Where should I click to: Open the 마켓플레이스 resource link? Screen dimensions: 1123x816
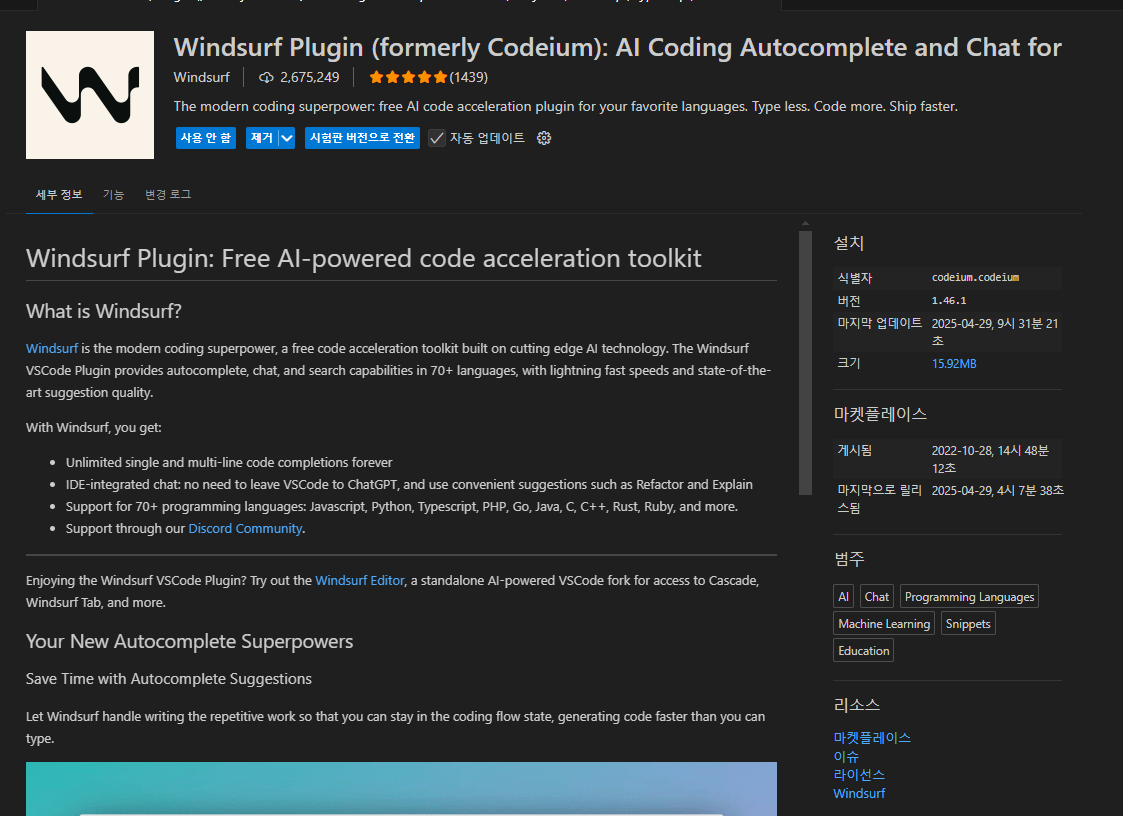point(872,738)
